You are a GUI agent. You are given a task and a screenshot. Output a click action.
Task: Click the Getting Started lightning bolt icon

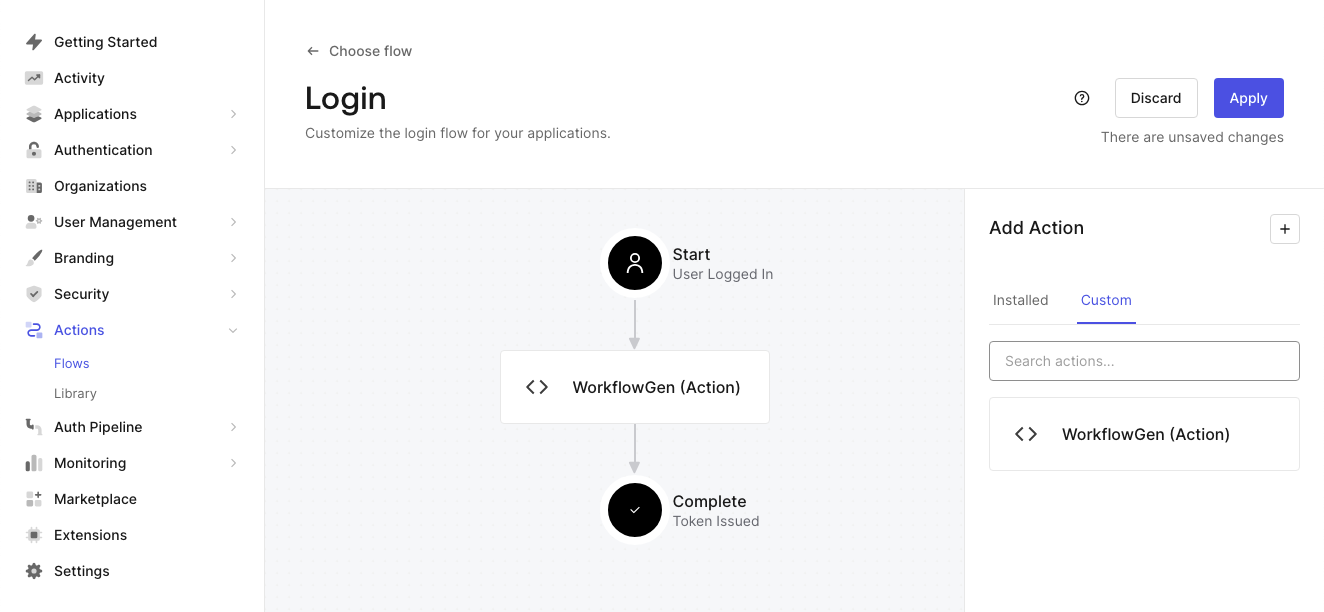(x=34, y=42)
